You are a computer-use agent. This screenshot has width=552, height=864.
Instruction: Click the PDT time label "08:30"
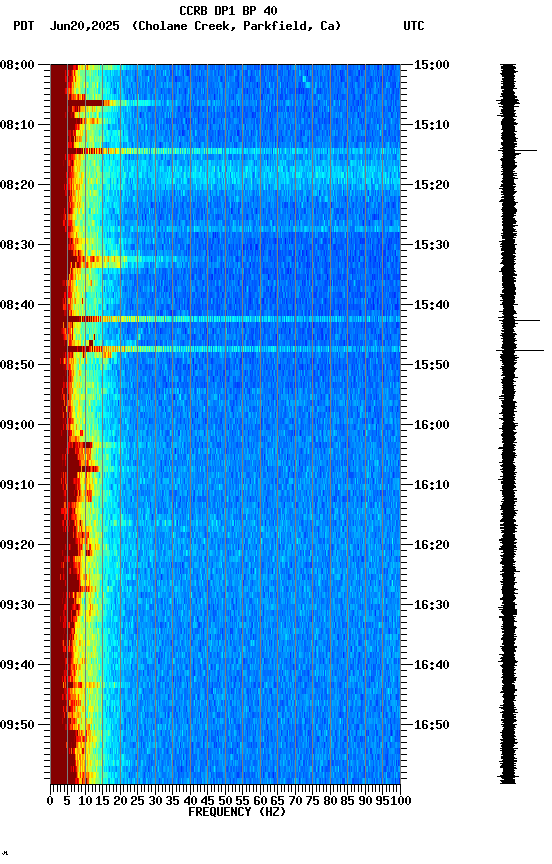click(x=17, y=245)
